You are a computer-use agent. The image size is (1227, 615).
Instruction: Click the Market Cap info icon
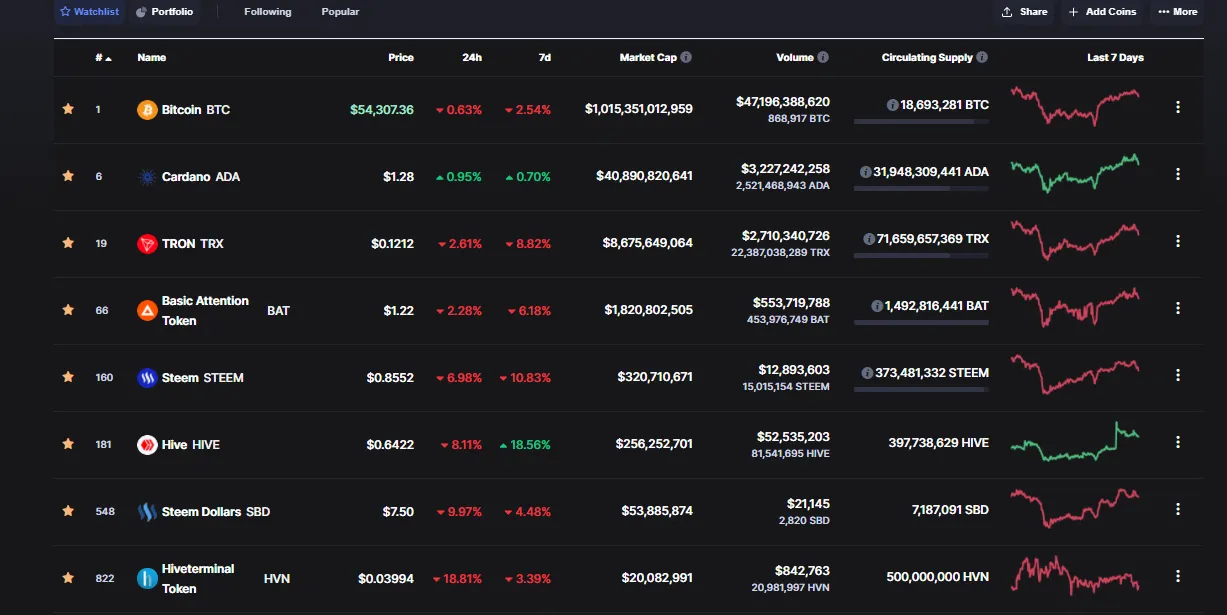[x=686, y=58]
